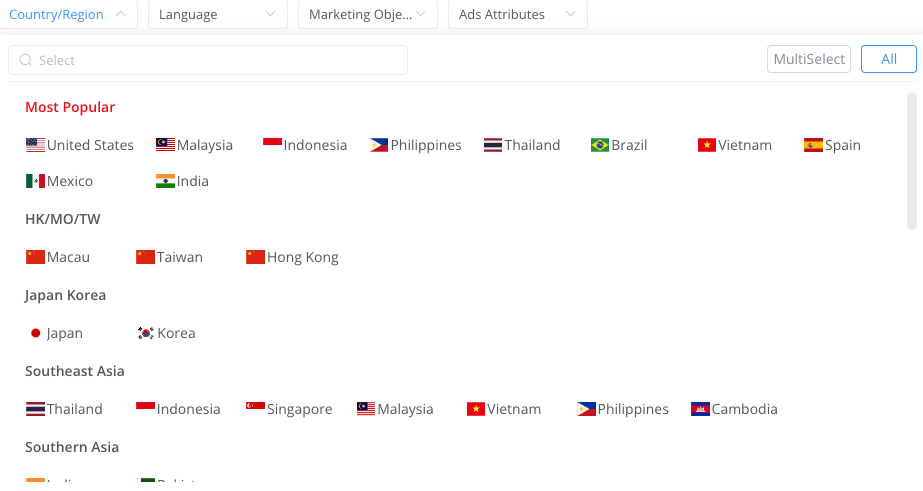The image size is (923, 491).
Task: Pick the Korea flag icon
Action: pyautogui.click(x=146, y=333)
